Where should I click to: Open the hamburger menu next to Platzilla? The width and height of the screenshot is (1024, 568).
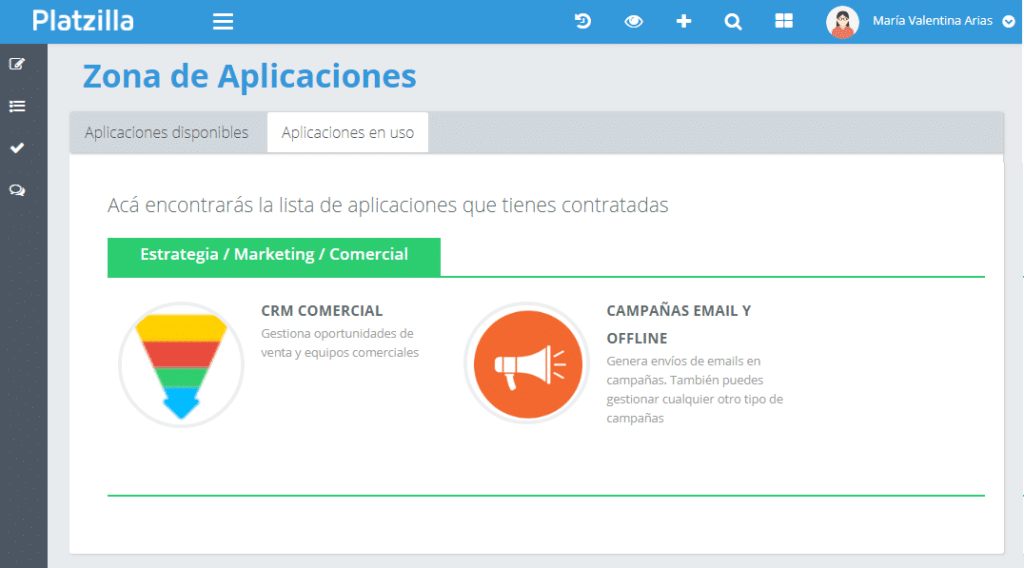[223, 21]
